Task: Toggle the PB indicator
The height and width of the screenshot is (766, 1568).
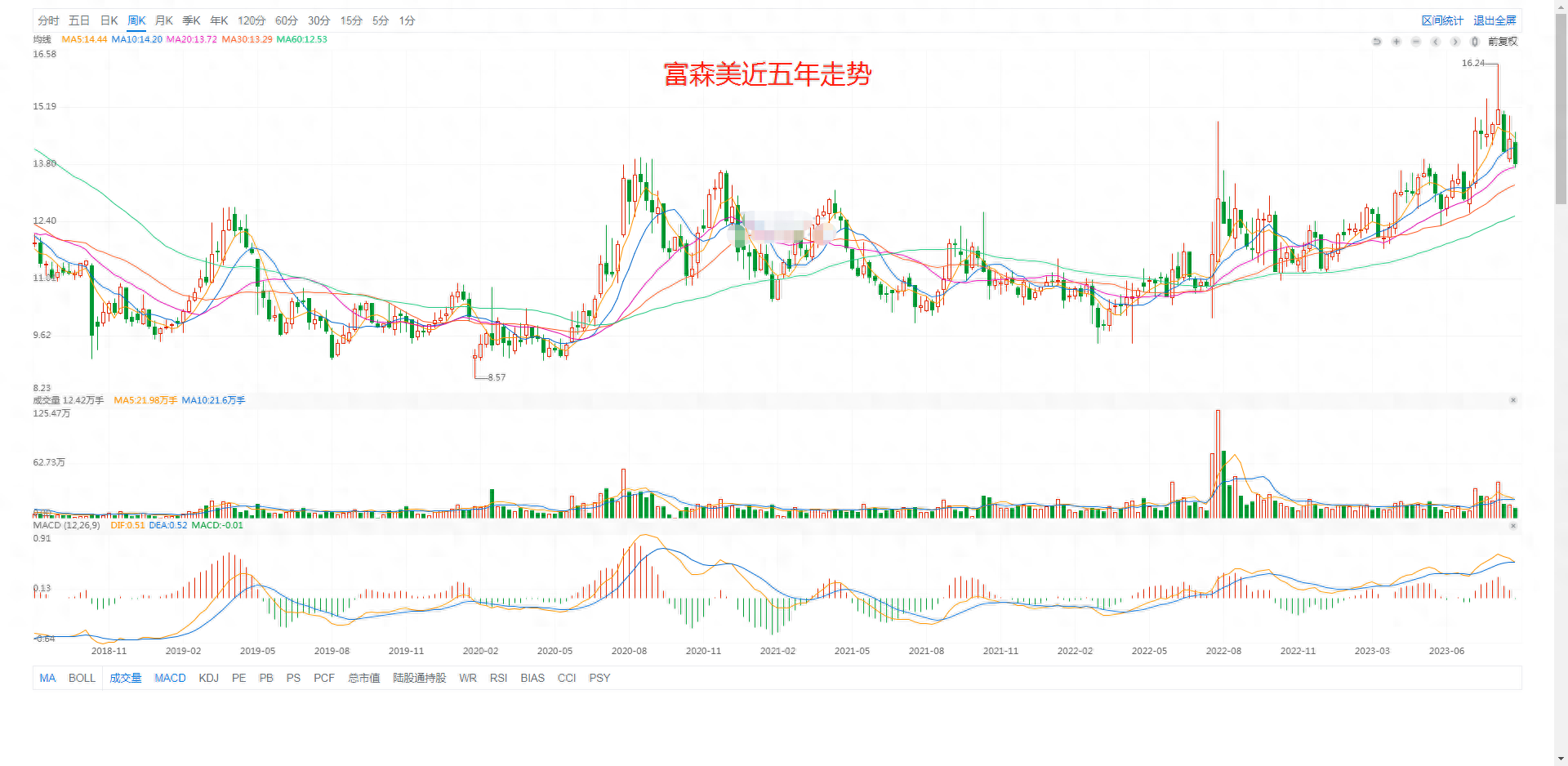Action: [266, 678]
